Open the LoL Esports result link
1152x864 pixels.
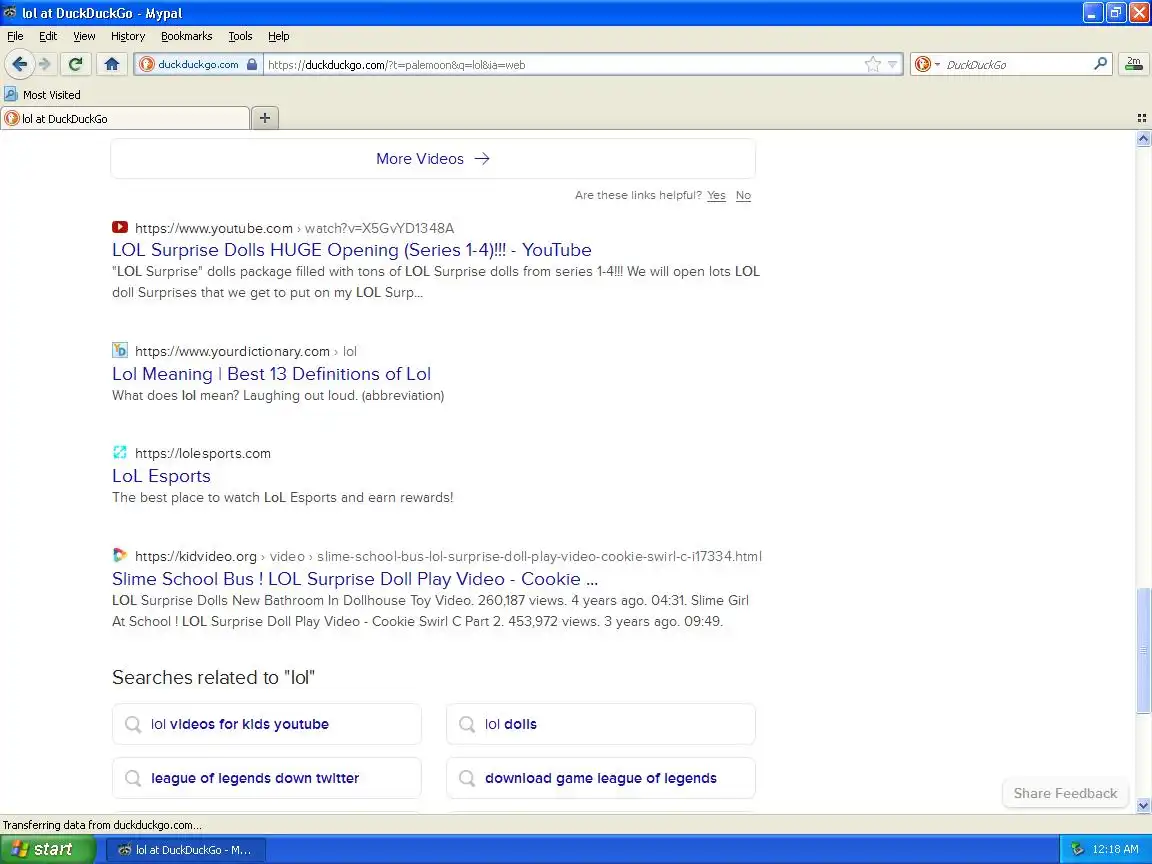pos(161,476)
